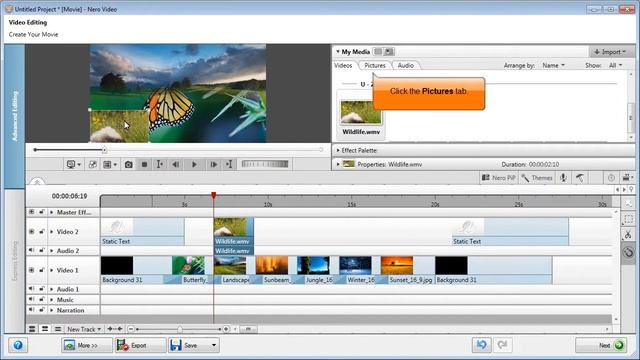Image resolution: width=640 pixels, height=360 pixels.
Task: Click the Import button
Action: tap(610, 52)
